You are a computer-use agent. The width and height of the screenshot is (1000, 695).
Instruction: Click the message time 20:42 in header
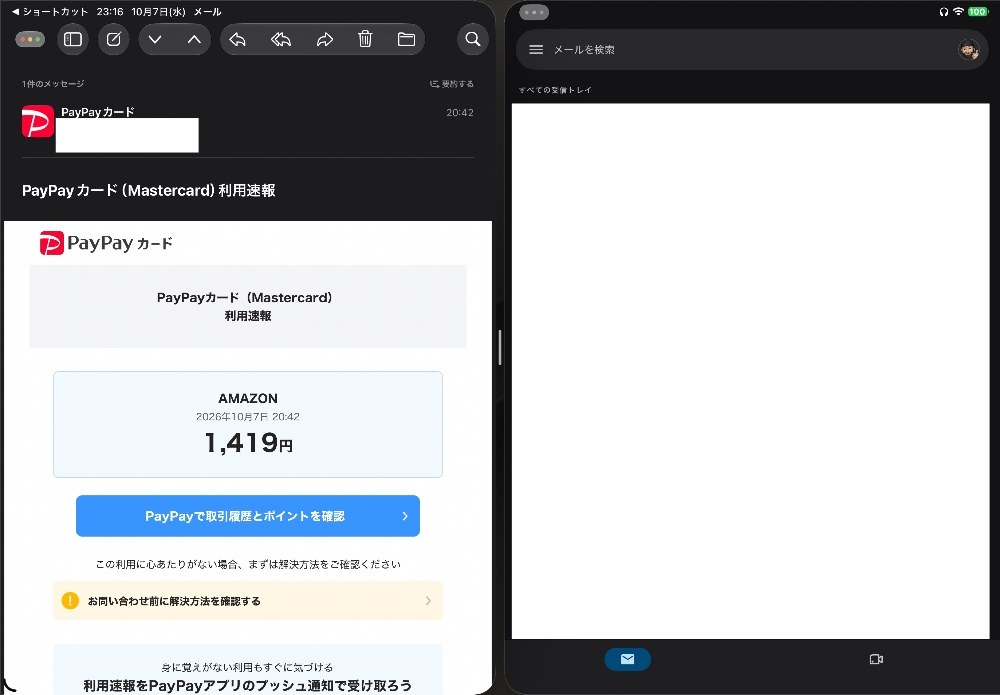pos(460,112)
